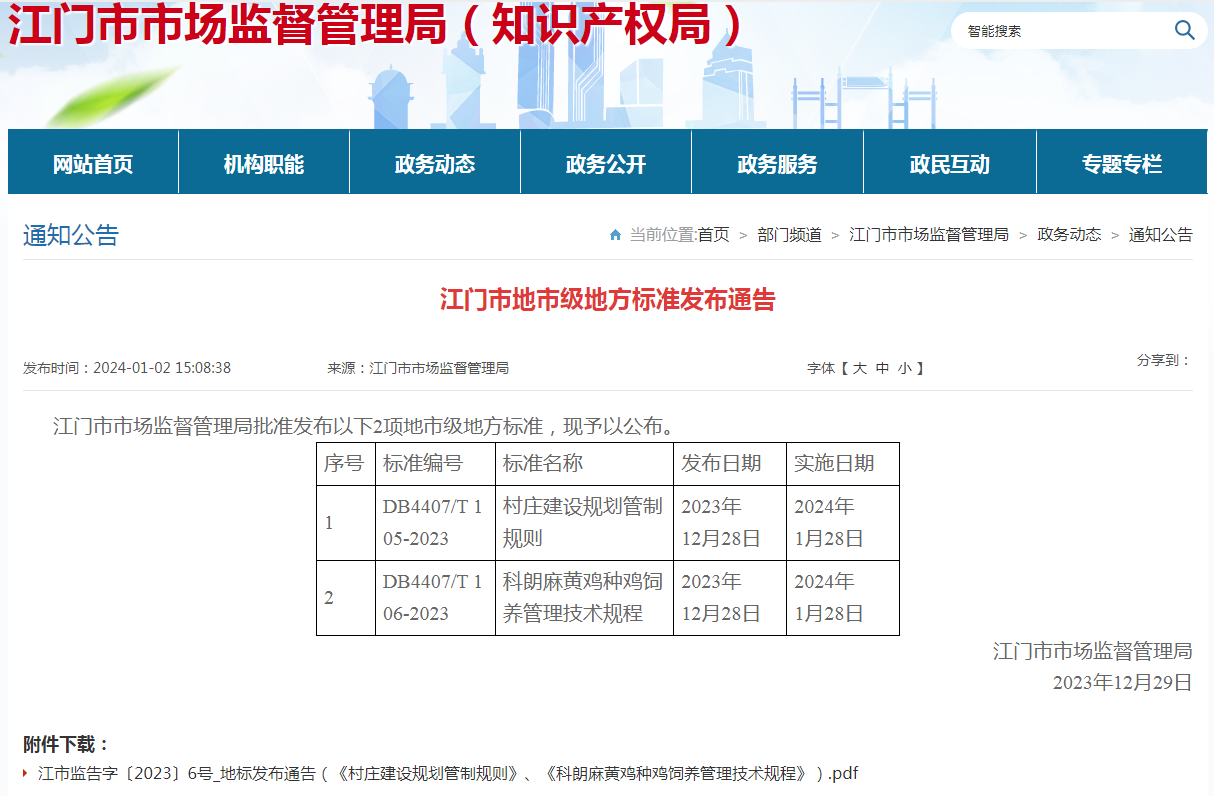Click 部门频道 in the breadcrumb
The image size is (1214, 796).
pyautogui.click(x=789, y=235)
